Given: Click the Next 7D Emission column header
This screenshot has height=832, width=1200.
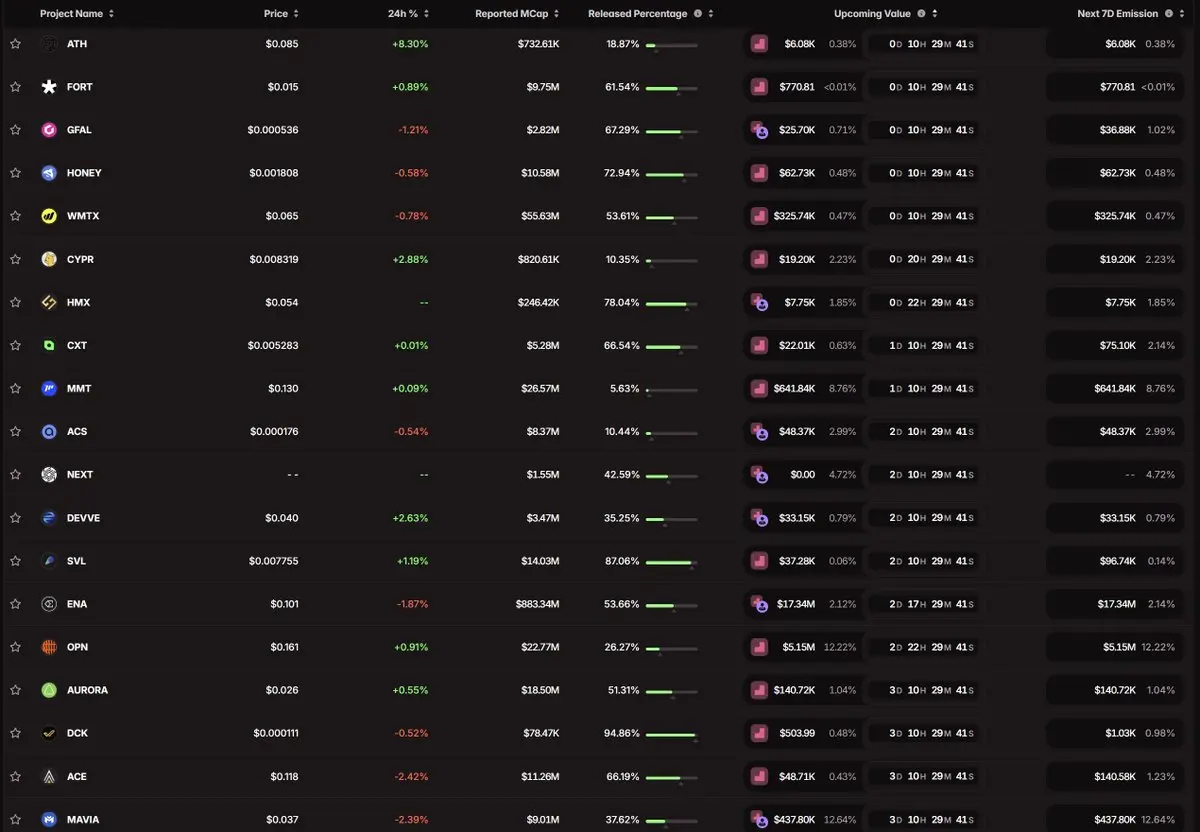Looking at the screenshot, I should 1118,14.
